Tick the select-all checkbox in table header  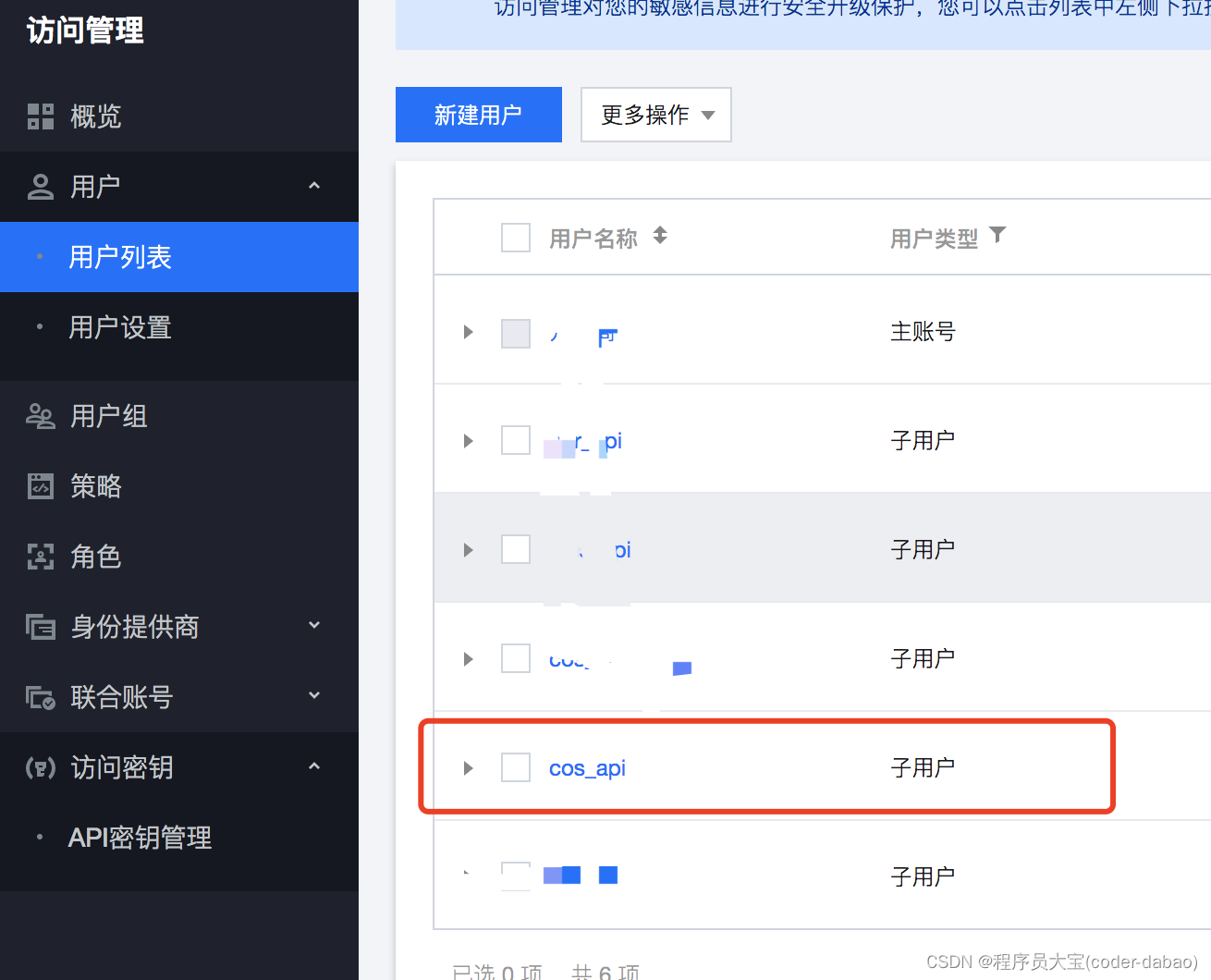click(515, 238)
